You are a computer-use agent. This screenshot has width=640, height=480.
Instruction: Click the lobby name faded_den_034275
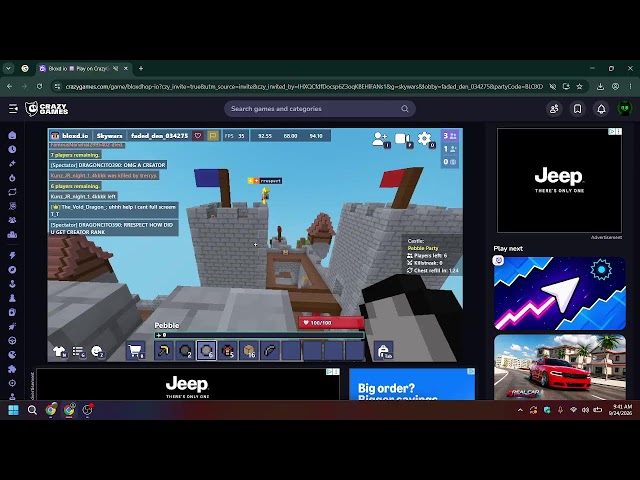click(x=160, y=136)
